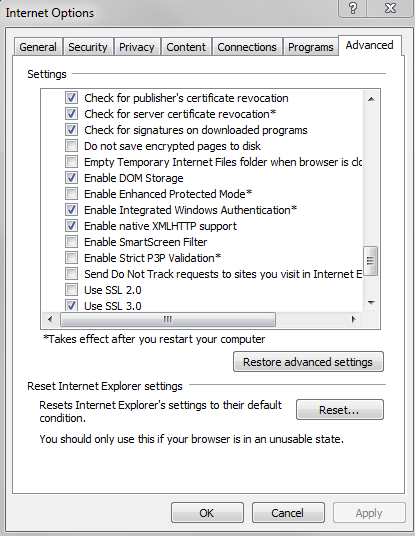This screenshot has width=415, height=536.
Task: Click the settings list scroll-up arrow
Action: click(371, 99)
